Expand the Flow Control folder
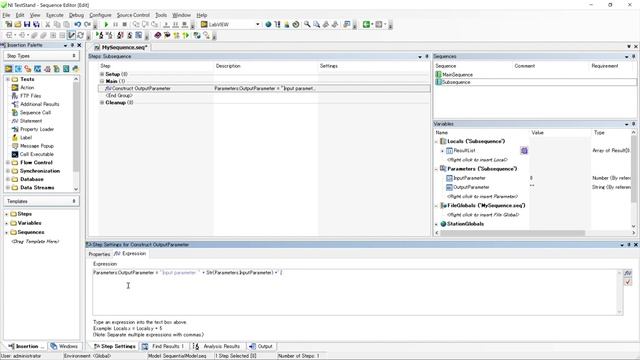640x360 pixels. pos(7,162)
